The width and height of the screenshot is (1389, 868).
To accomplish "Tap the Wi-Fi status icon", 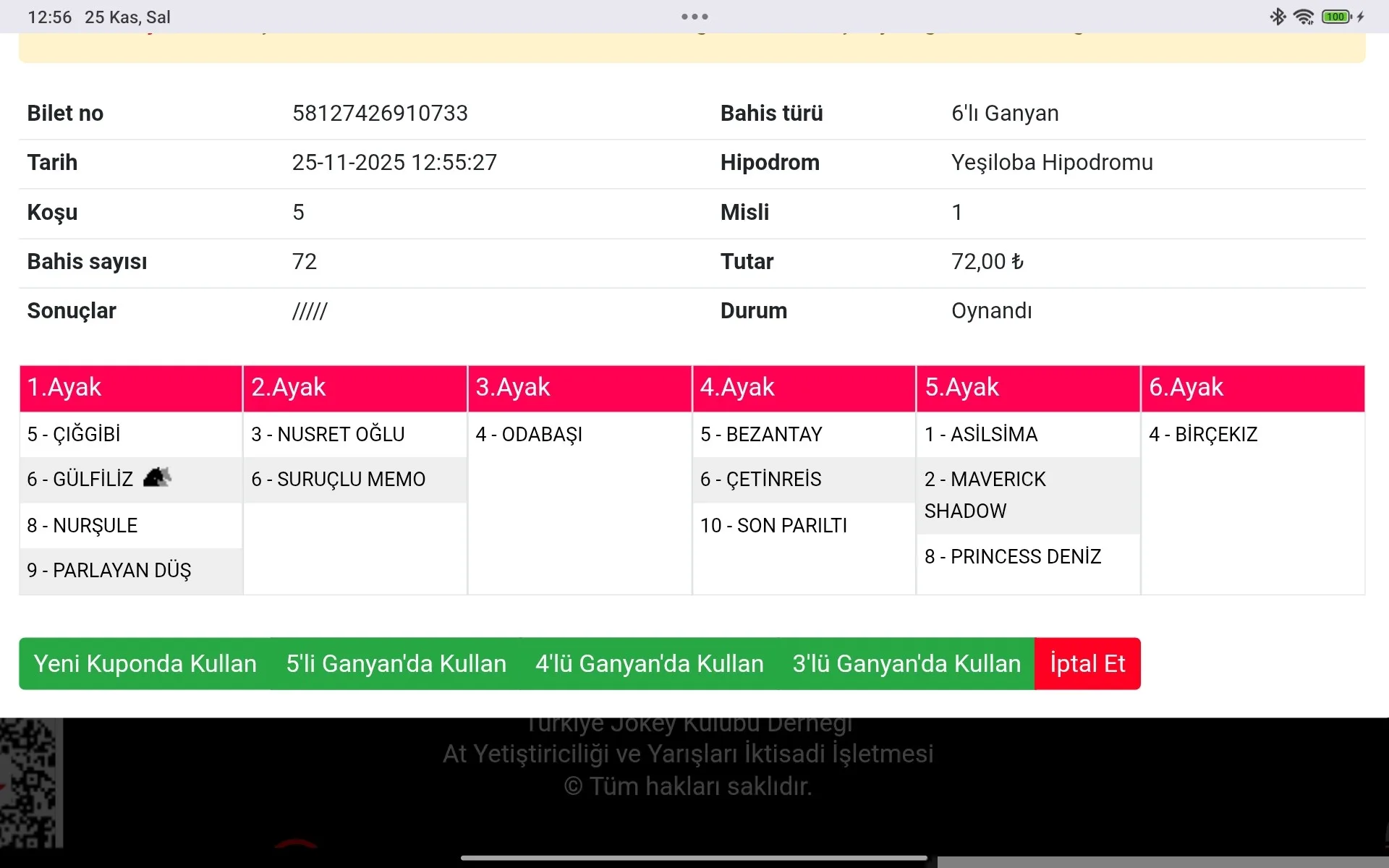I will pyautogui.click(x=1304, y=17).
